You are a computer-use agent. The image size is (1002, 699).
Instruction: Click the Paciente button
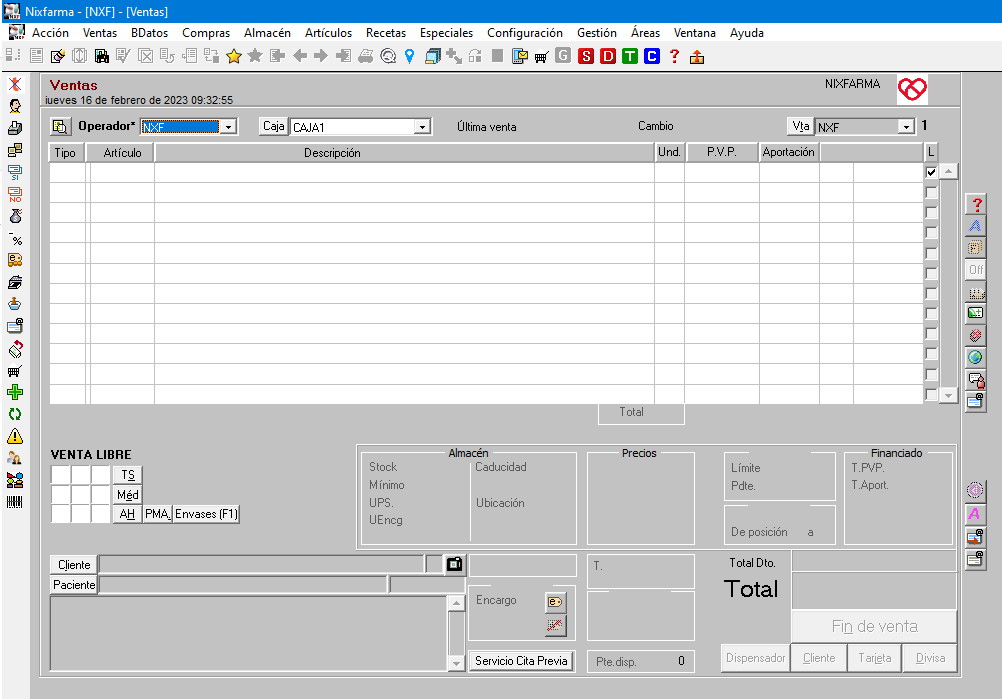click(74, 585)
